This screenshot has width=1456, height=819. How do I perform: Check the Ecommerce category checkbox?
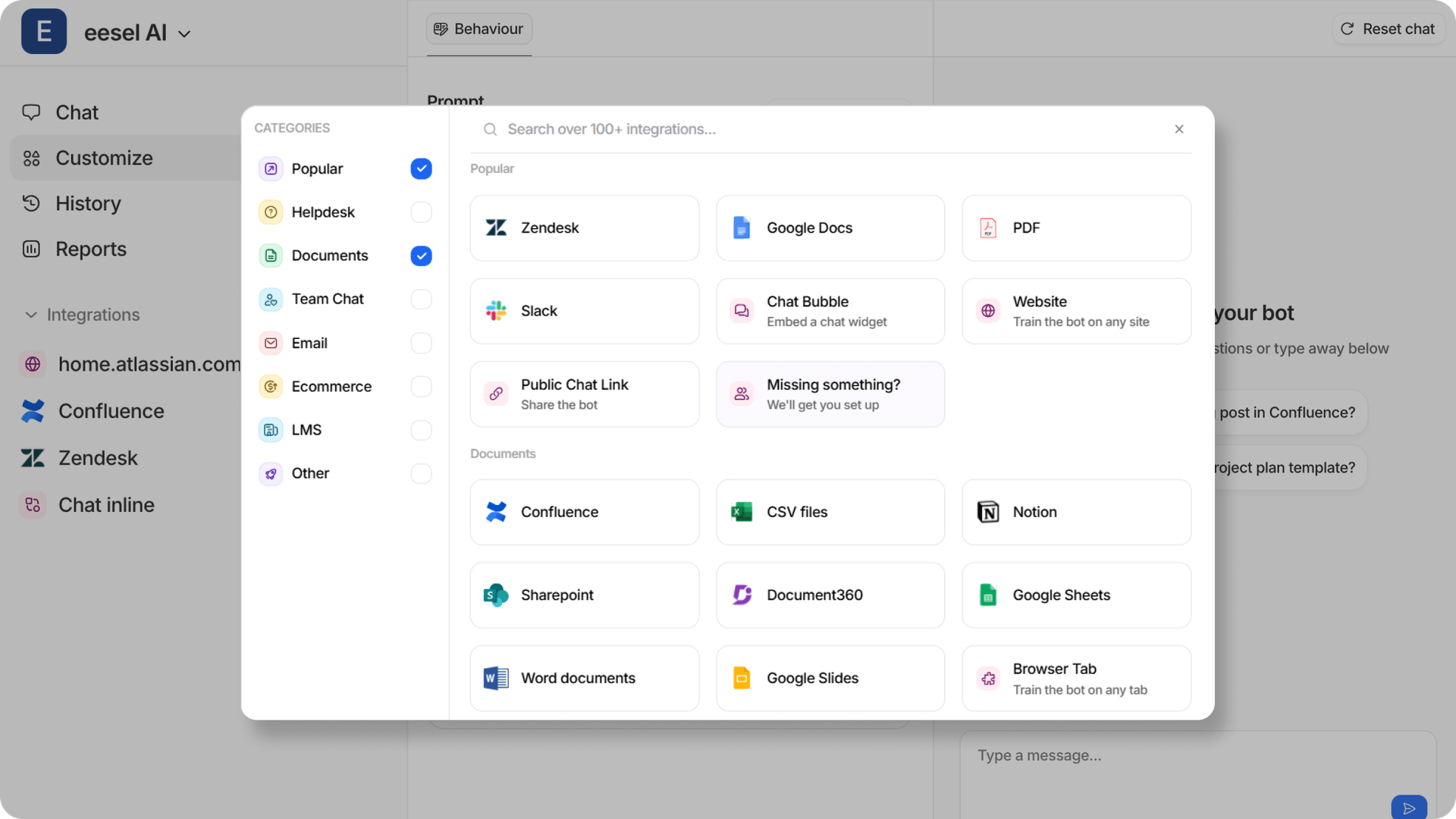(x=421, y=387)
